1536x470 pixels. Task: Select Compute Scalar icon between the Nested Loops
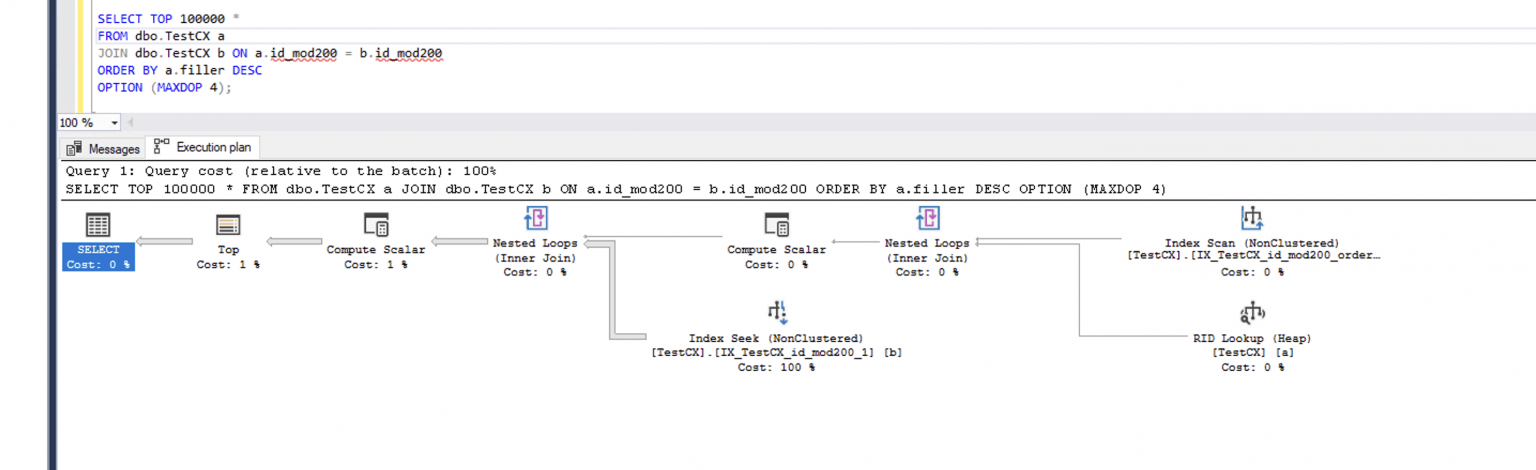pyautogui.click(x=776, y=225)
